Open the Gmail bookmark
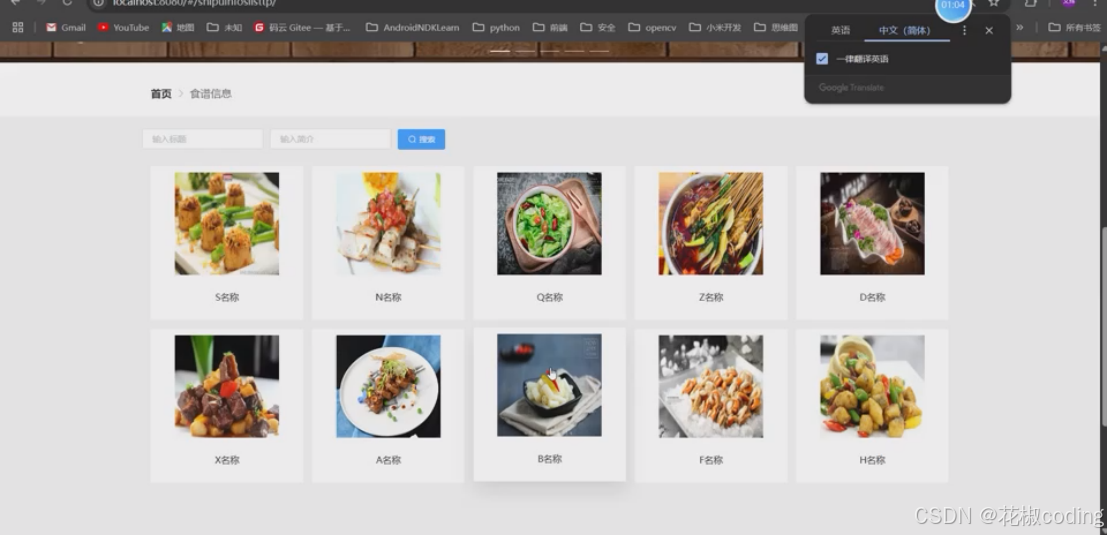Viewport: 1108px width, 536px height. point(66,28)
